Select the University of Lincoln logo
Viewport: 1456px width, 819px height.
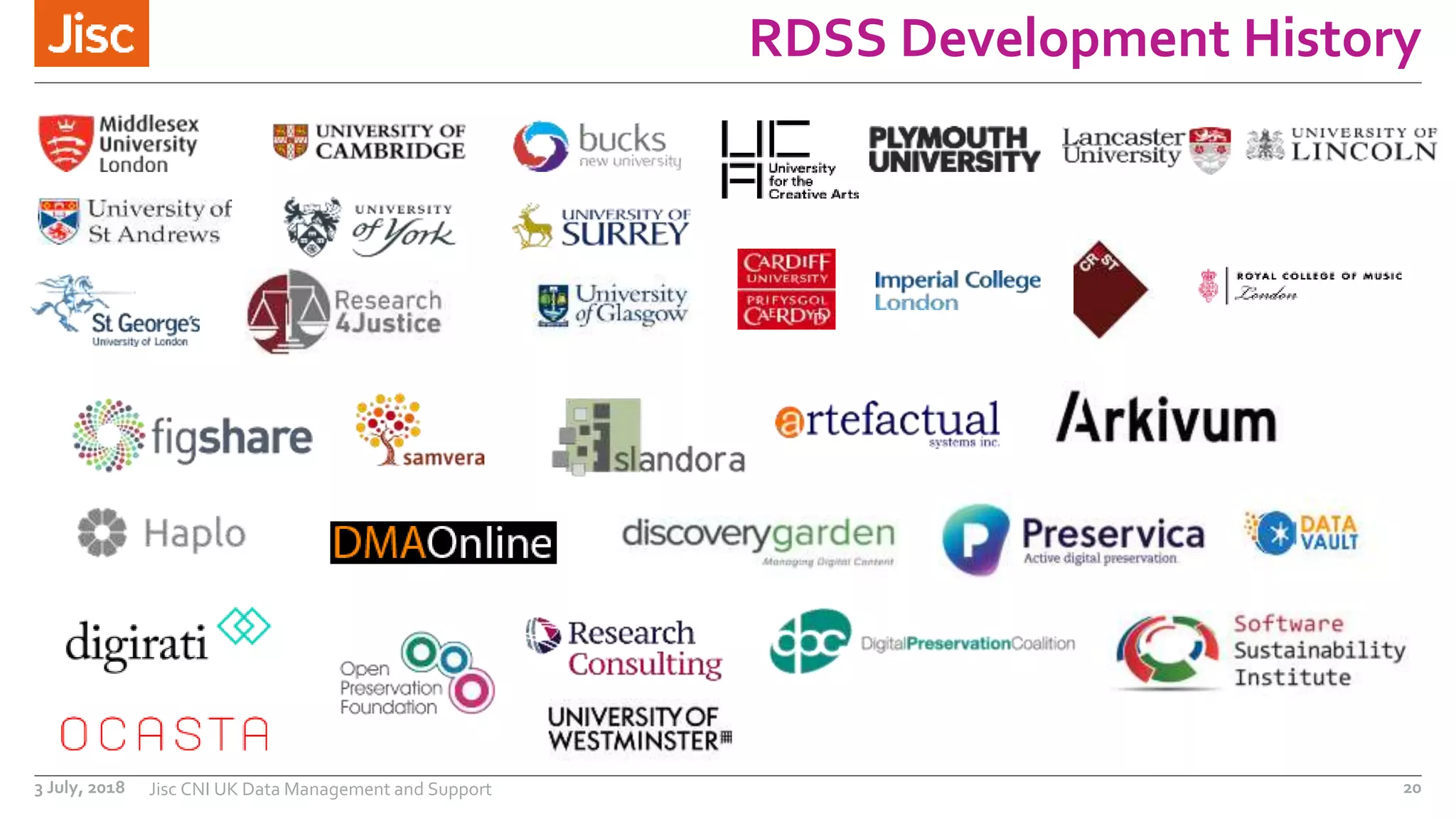pyautogui.click(x=1342, y=144)
